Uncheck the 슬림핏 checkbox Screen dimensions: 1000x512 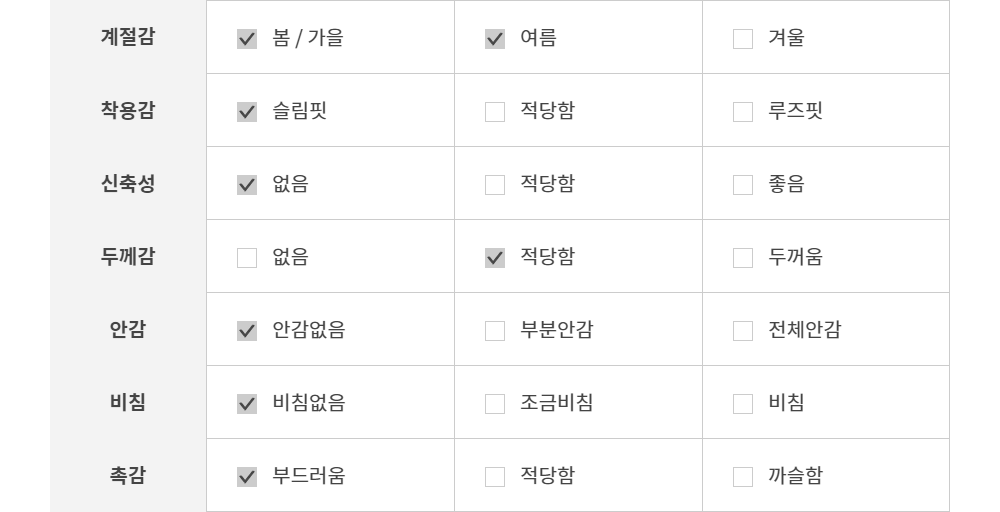point(247,112)
